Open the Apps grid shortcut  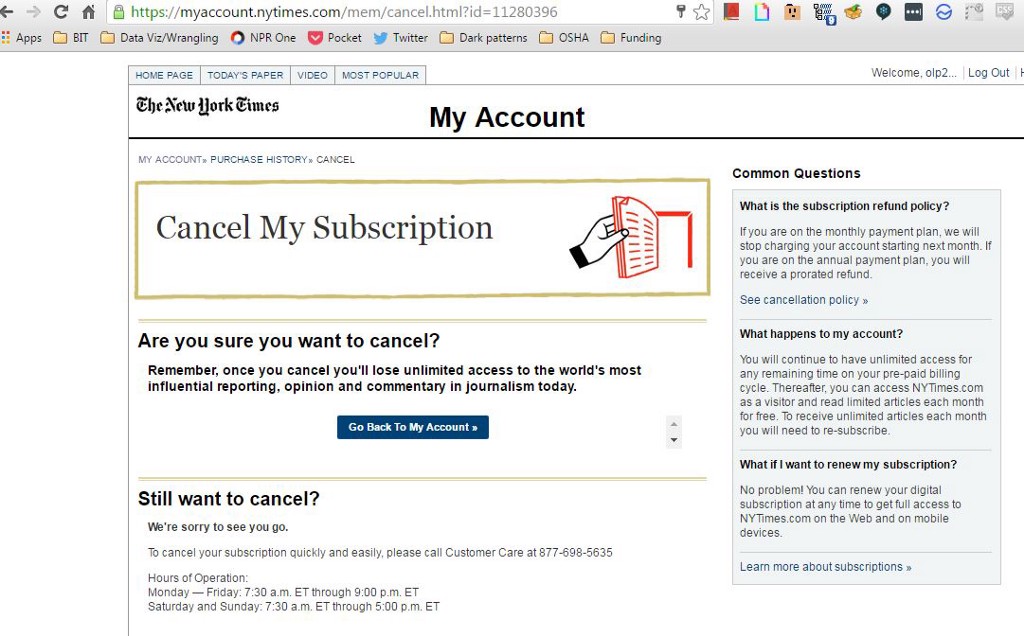point(22,38)
